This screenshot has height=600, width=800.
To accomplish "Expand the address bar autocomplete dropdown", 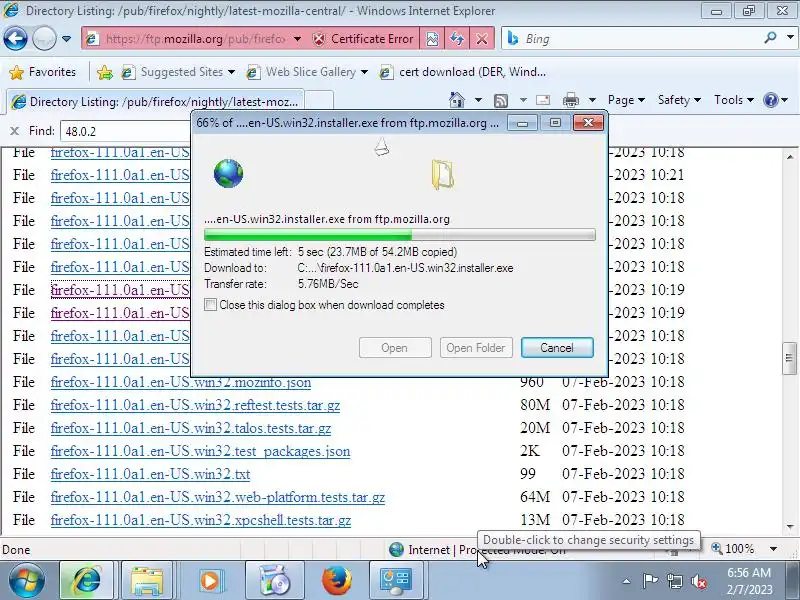I will (297, 39).
